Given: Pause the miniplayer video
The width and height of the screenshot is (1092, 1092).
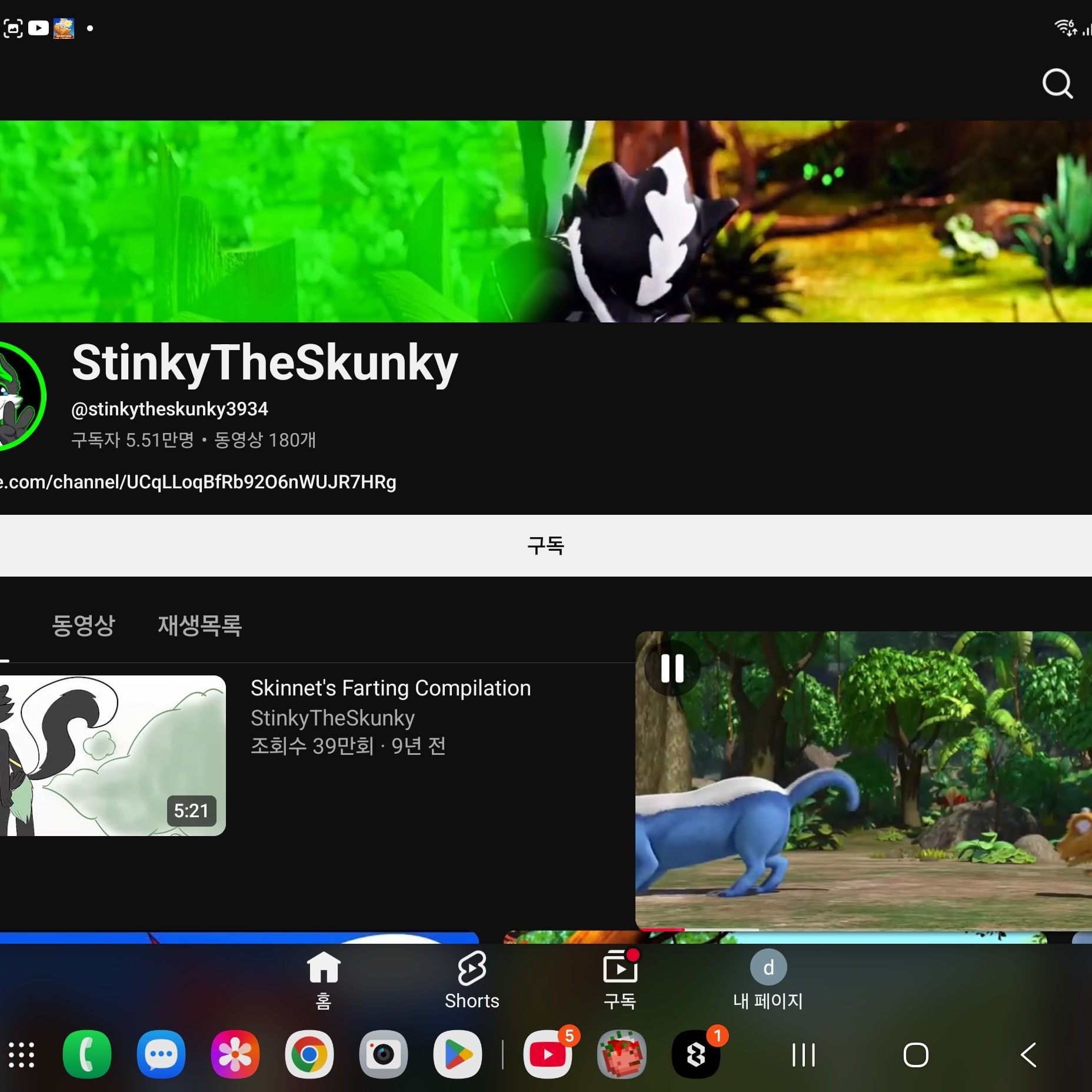Looking at the screenshot, I should [672, 668].
